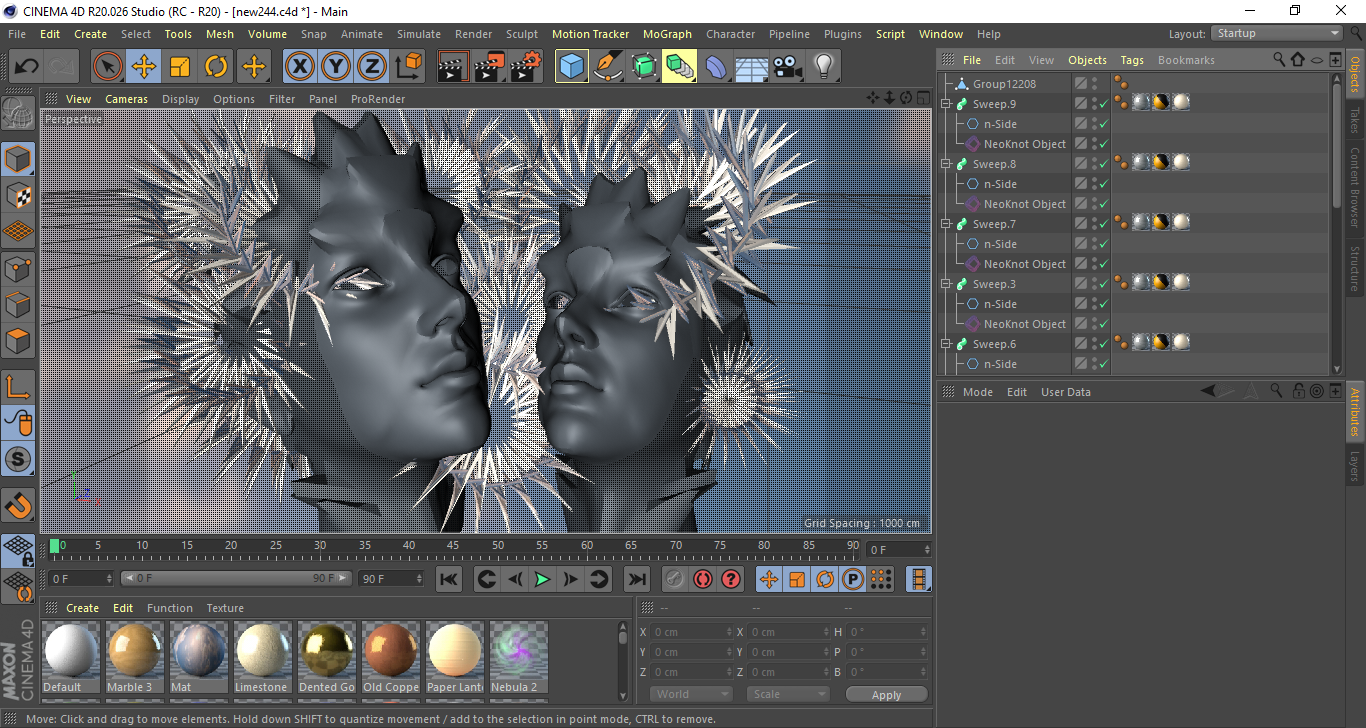Go to end of animation
1366x728 pixels.
(x=636, y=579)
